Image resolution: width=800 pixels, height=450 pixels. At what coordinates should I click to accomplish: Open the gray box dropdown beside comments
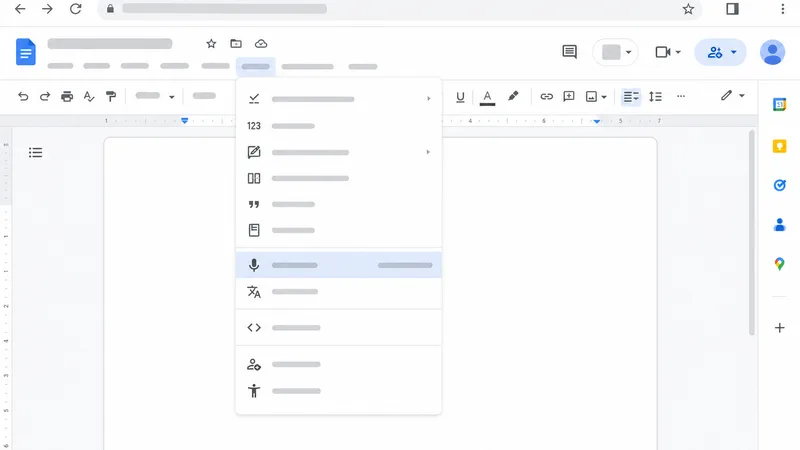click(616, 52)
